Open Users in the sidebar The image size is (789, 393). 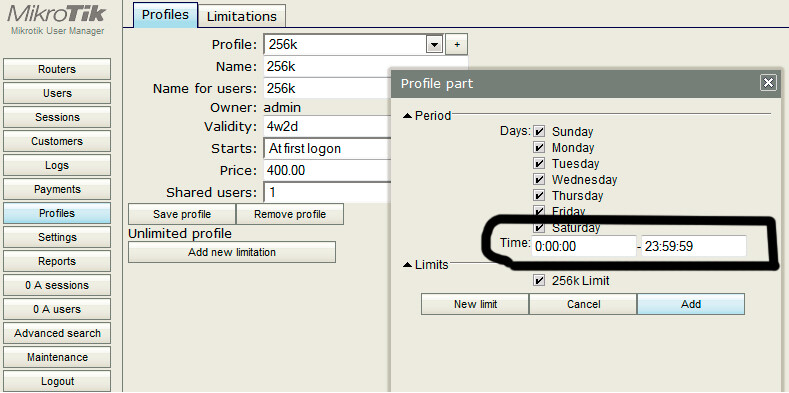[x=57, y=93]
